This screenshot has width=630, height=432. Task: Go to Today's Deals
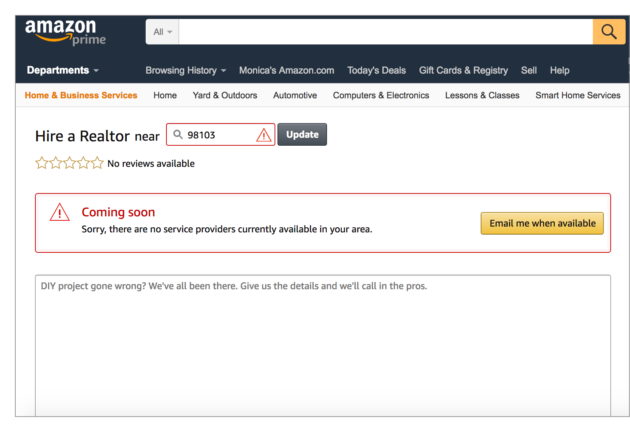pos(376,70)
